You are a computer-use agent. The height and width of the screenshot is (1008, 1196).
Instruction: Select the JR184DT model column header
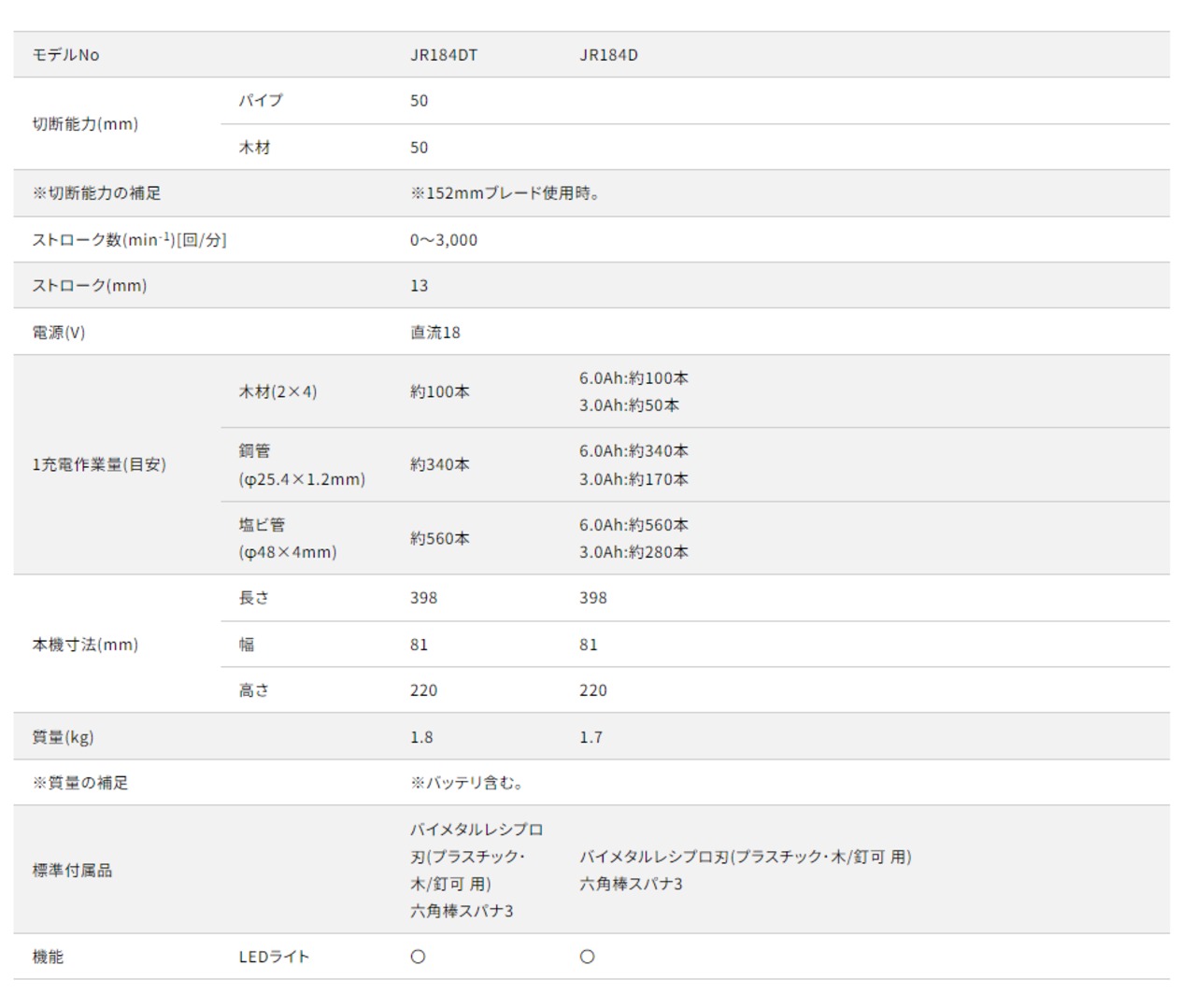pos(444,55)
